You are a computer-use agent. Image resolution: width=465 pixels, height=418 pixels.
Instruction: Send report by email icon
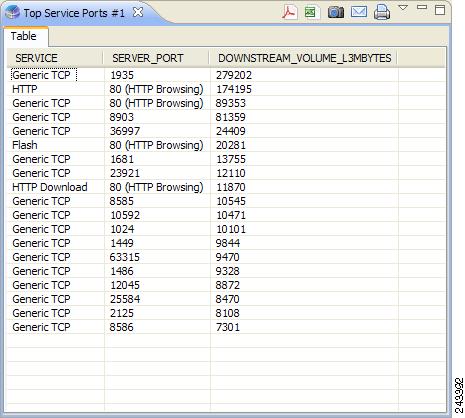coord(359,12)
